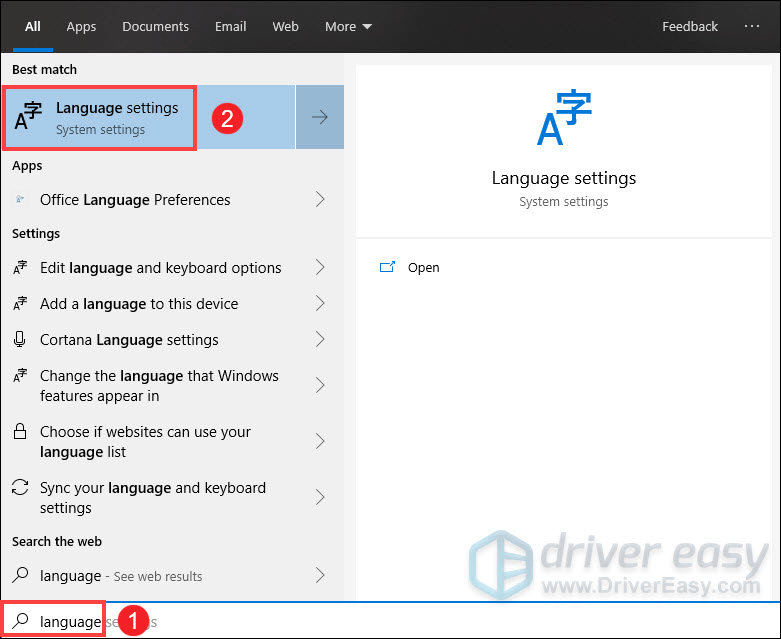Click the search magnifier icon in search box
781x639 pixels.
pyautogui.click(x=20, y=621)
